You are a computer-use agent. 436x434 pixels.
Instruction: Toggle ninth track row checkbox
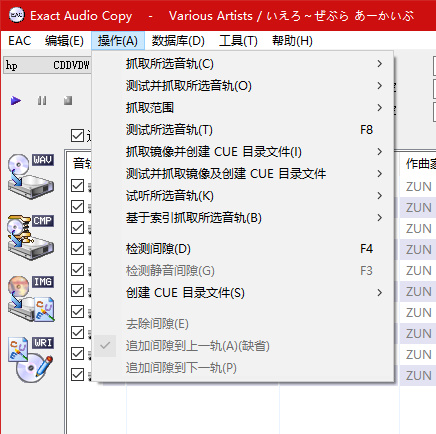coord(77,354)
